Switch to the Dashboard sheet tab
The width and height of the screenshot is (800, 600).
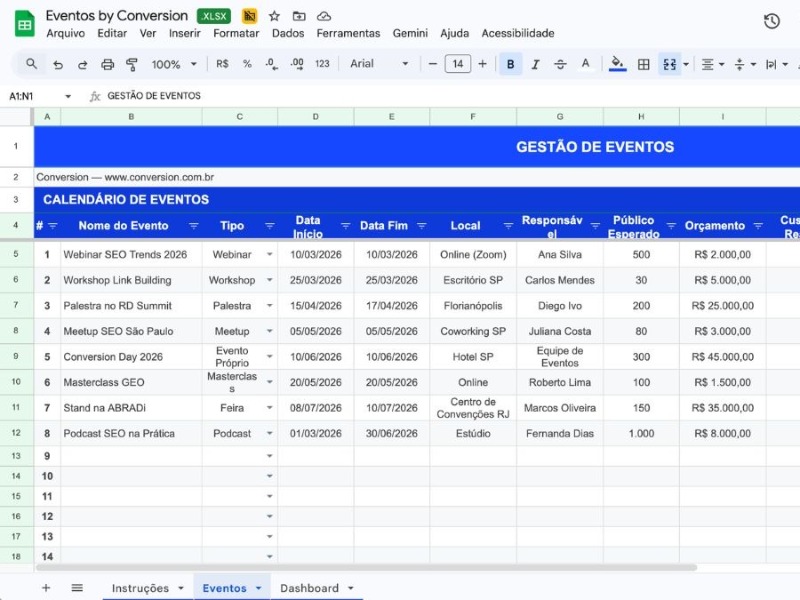coord(310,588)
